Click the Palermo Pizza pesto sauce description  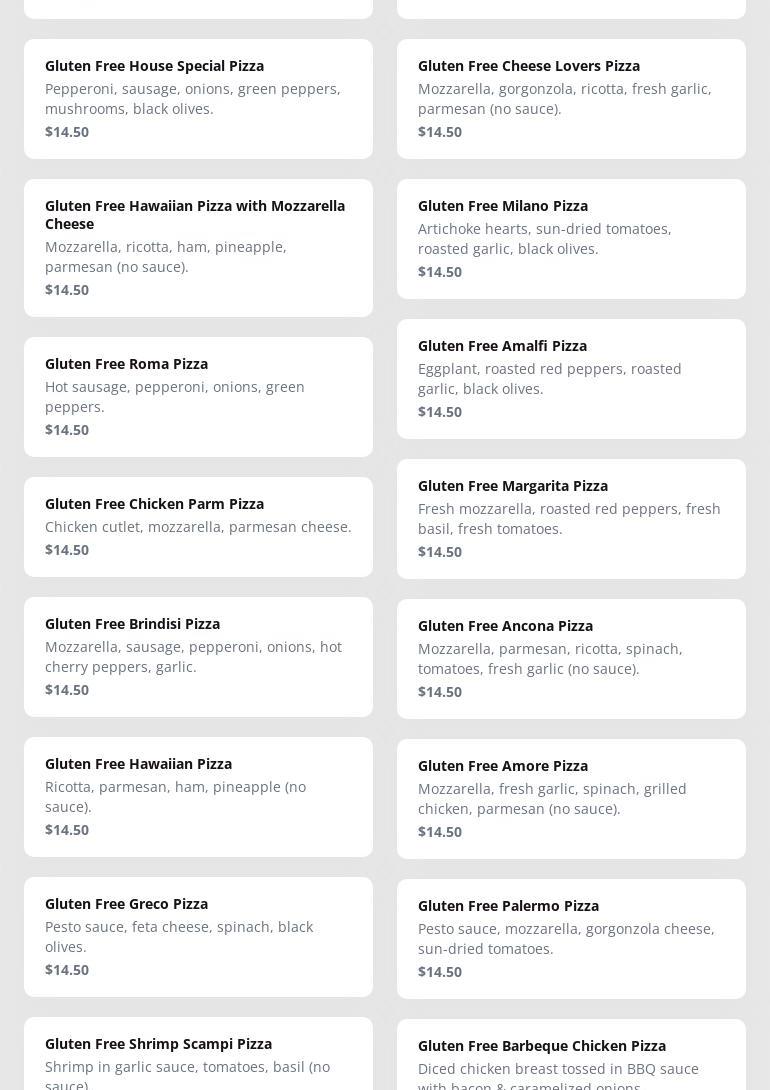coord(566,939)
